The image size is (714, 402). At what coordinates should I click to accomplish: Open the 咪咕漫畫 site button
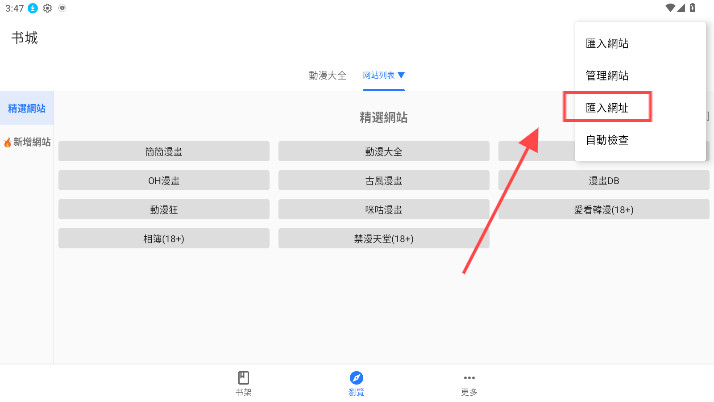[x=384, y=209]
